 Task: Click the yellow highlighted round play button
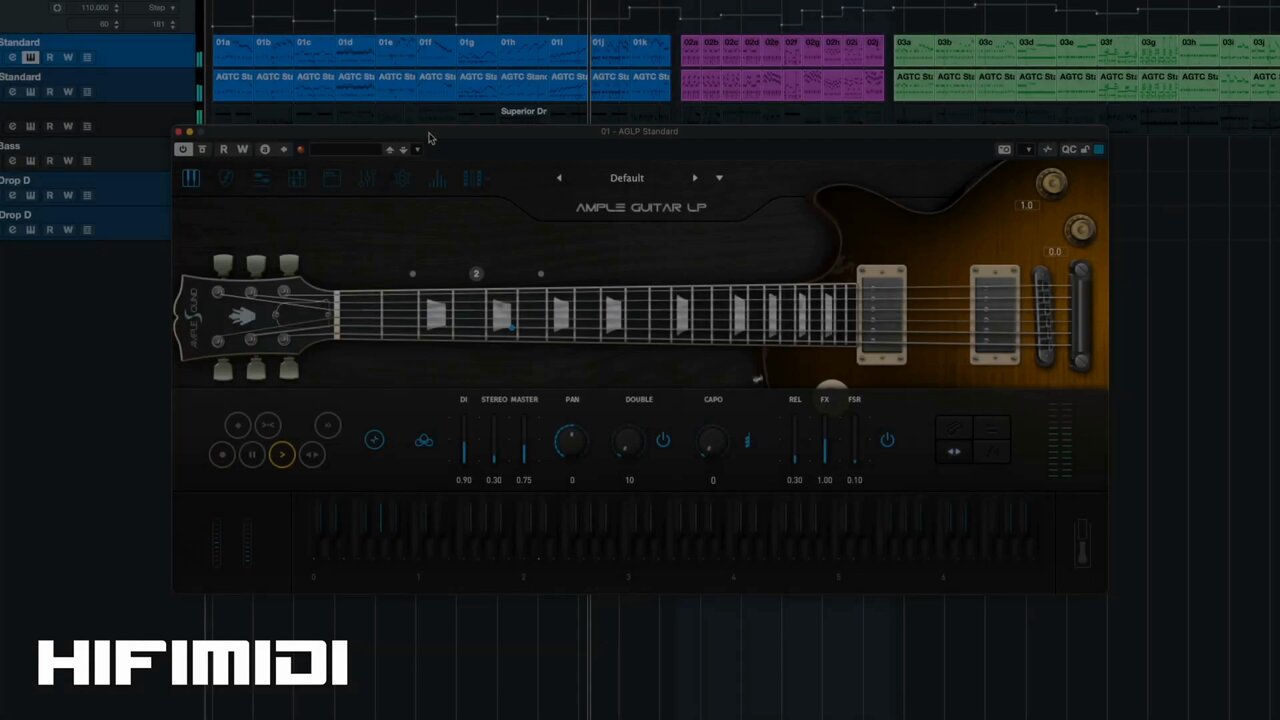tap(282, 455)
